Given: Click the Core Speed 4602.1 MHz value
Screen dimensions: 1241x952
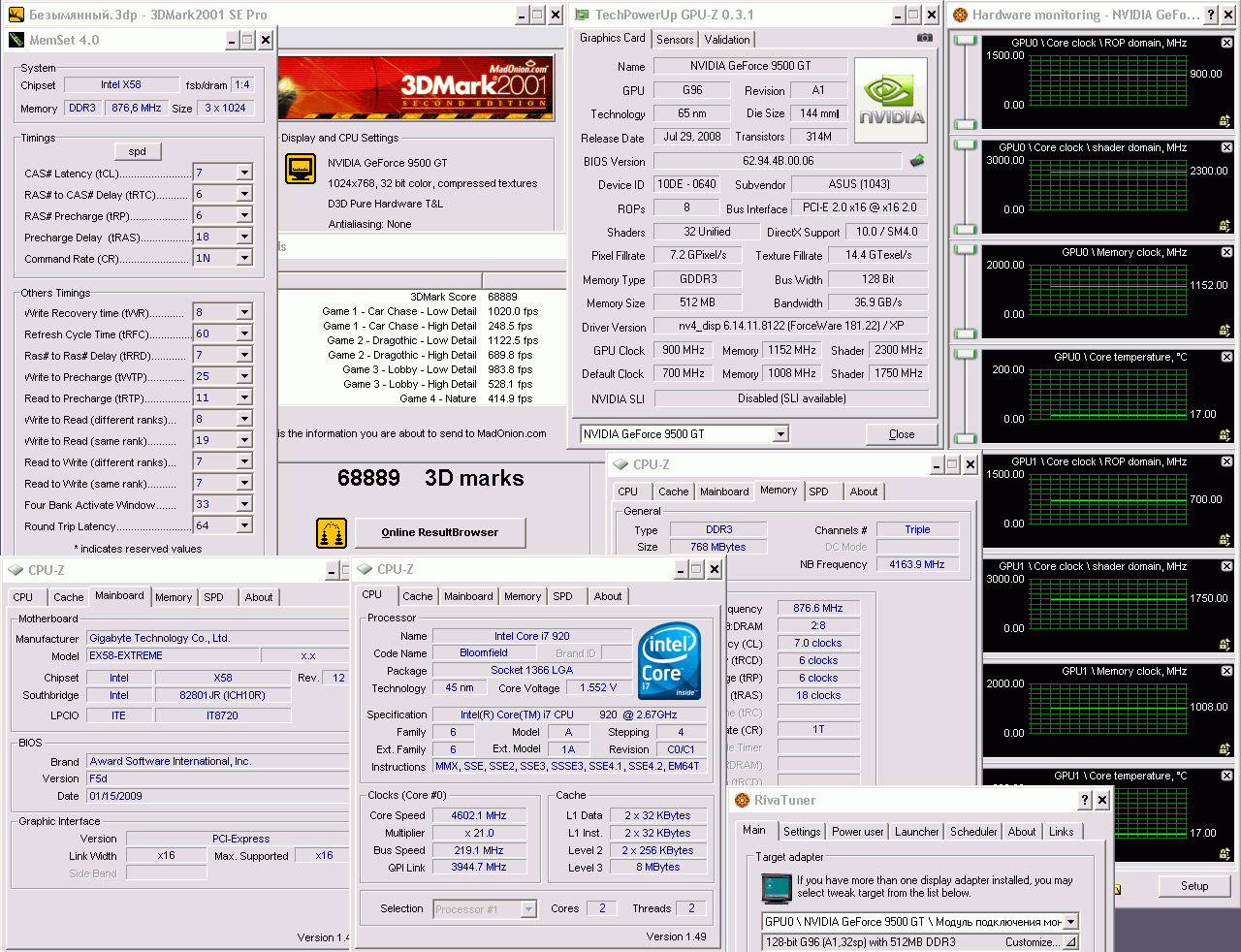Looking at the screenshot, I should pyautogui.click(x=479, y=815).
